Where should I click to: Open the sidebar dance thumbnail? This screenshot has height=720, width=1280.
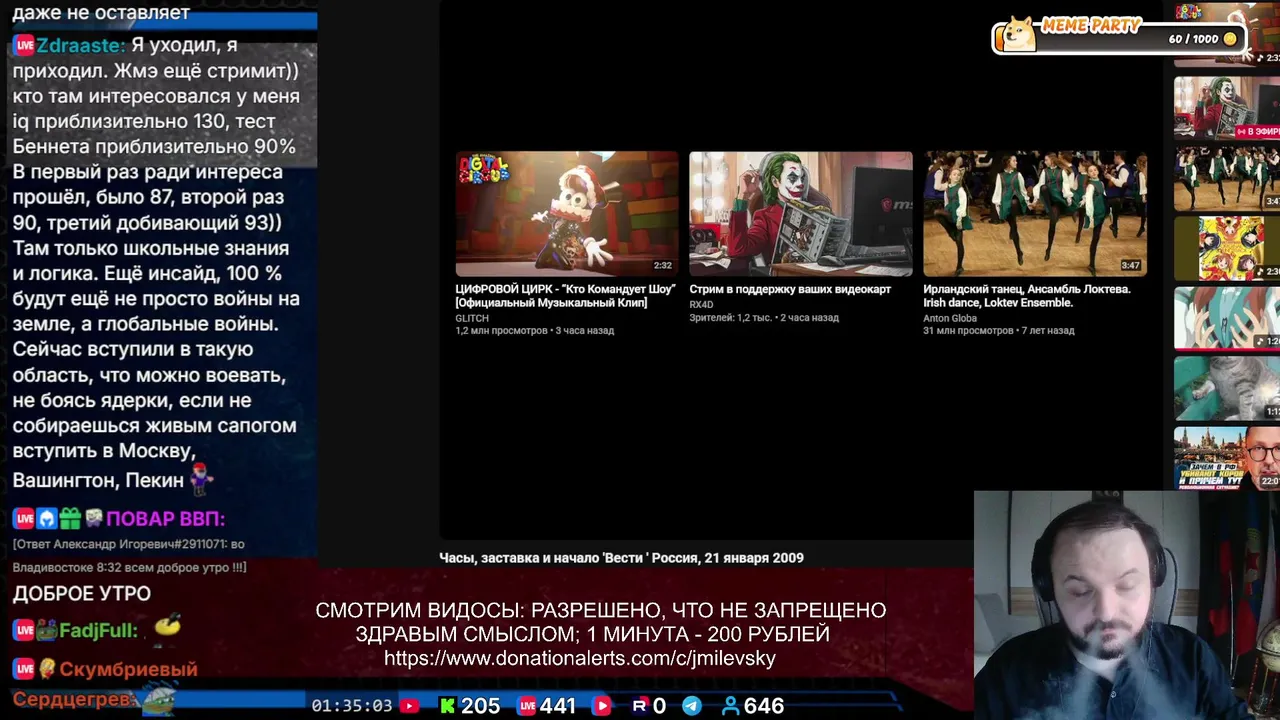[1227, 178]
